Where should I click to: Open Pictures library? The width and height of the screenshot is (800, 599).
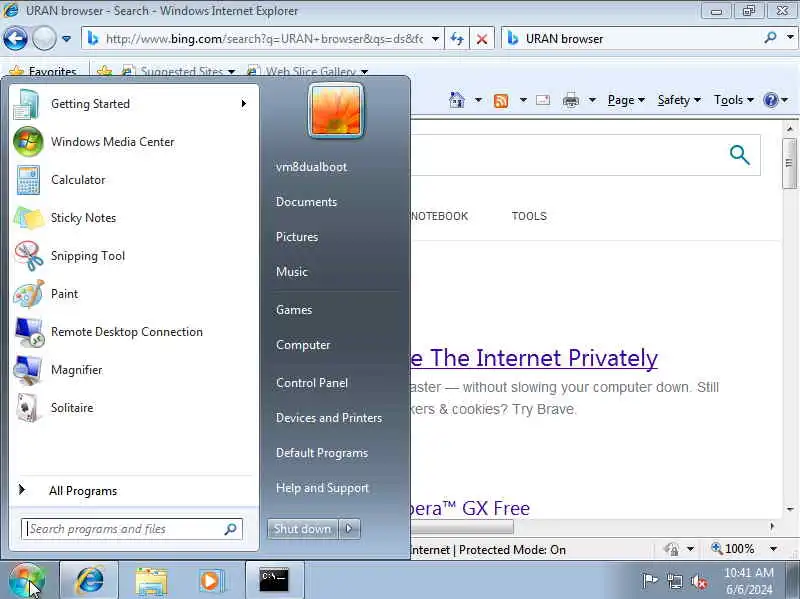coord(297,237)
